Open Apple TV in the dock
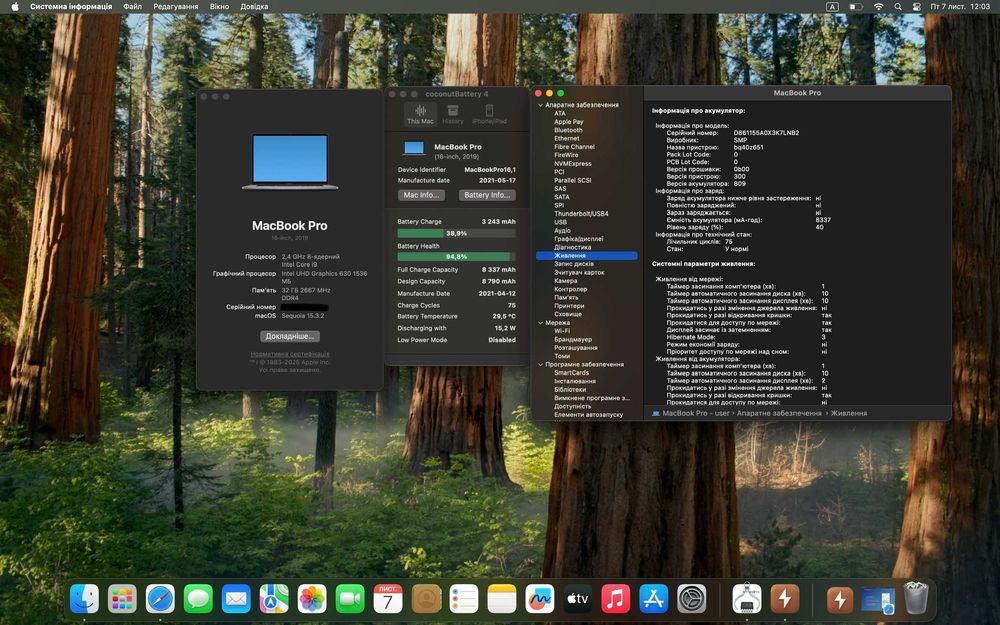This screenshot has height=625, width=1000. (578, 599)
